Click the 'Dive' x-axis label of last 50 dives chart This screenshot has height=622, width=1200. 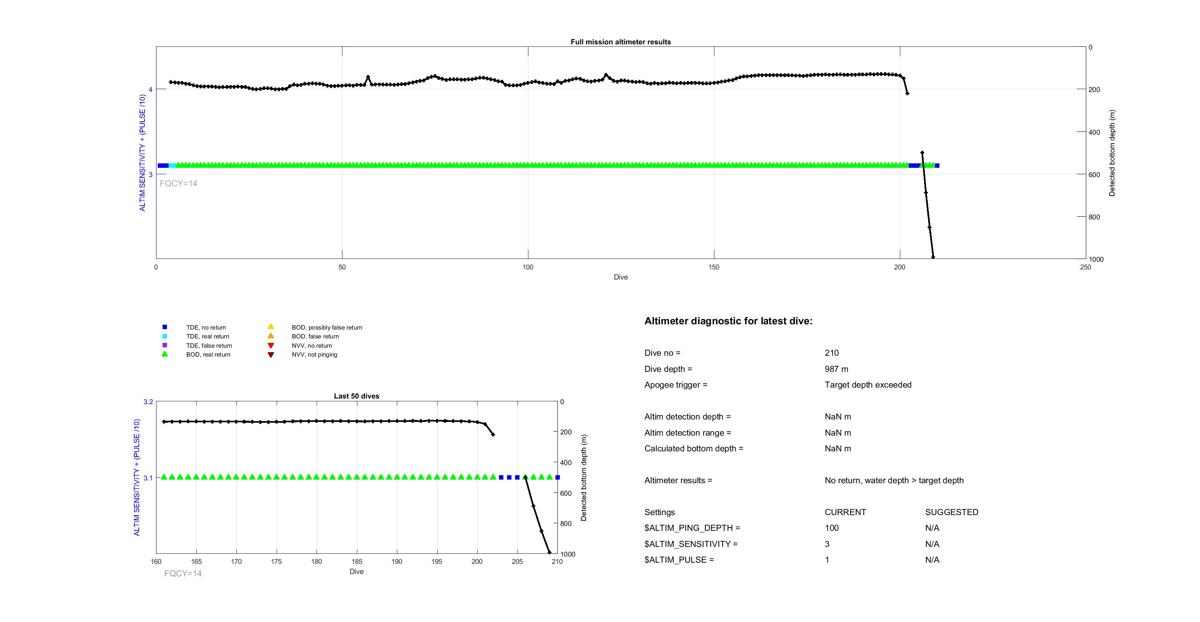tap(357, 572)
